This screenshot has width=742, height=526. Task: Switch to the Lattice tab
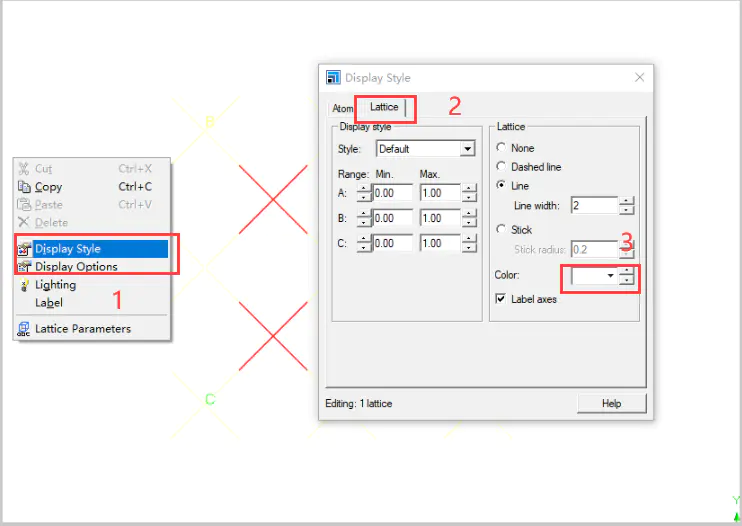384,107
